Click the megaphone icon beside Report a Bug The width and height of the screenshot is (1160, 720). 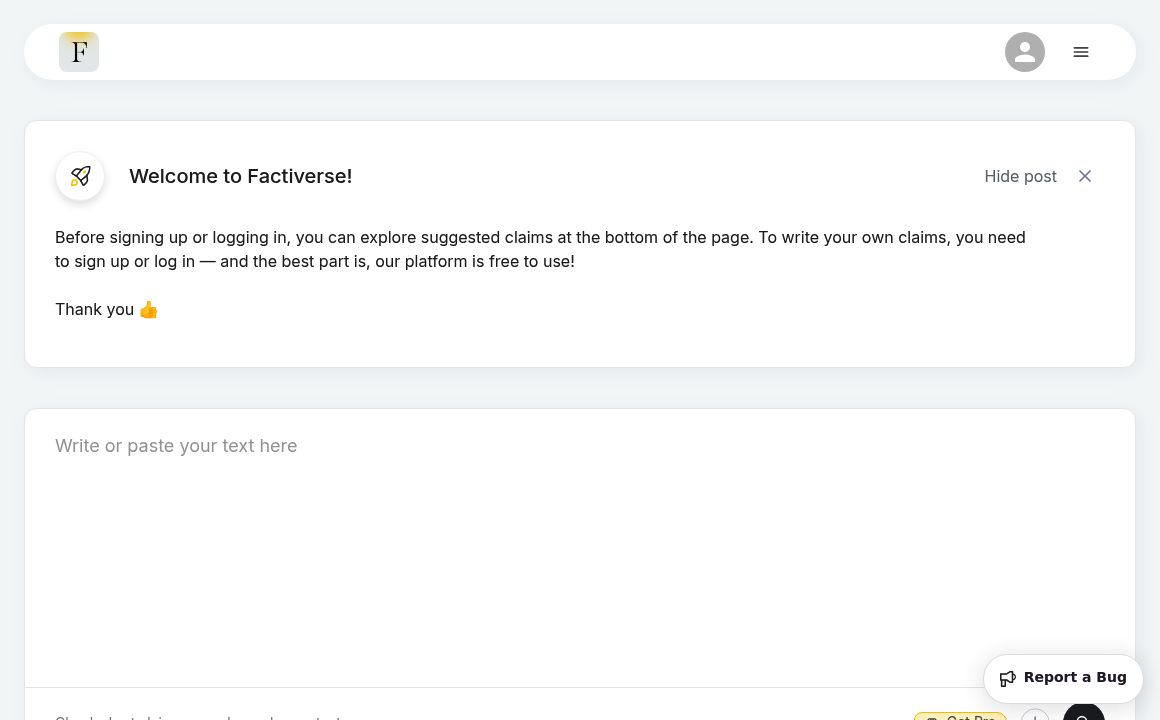(1008, 678)
